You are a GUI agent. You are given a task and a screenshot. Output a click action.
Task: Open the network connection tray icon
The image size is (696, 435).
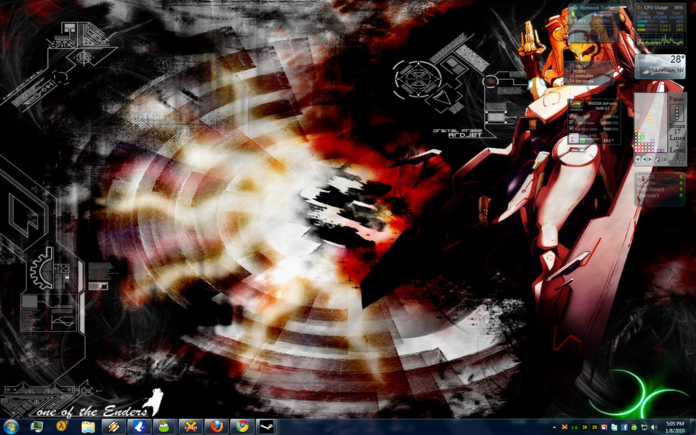point(644,427)
